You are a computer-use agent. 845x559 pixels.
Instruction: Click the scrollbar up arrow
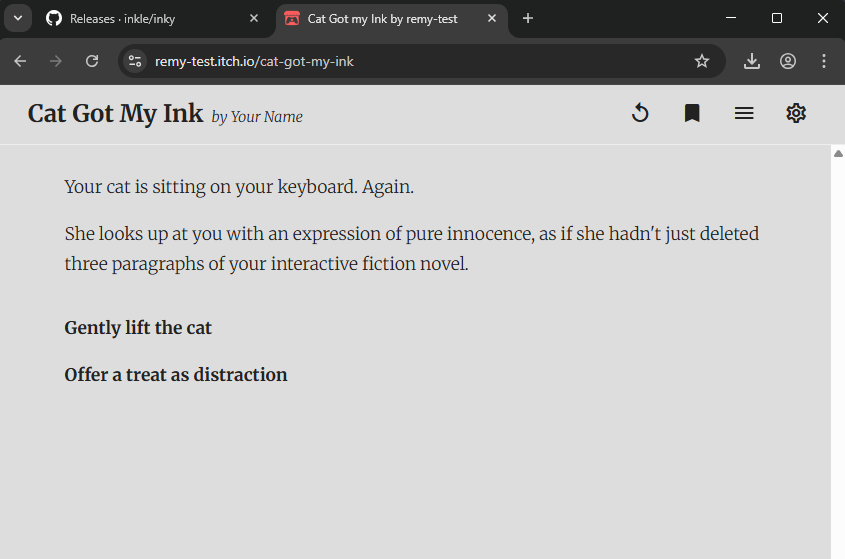[838, 153]
